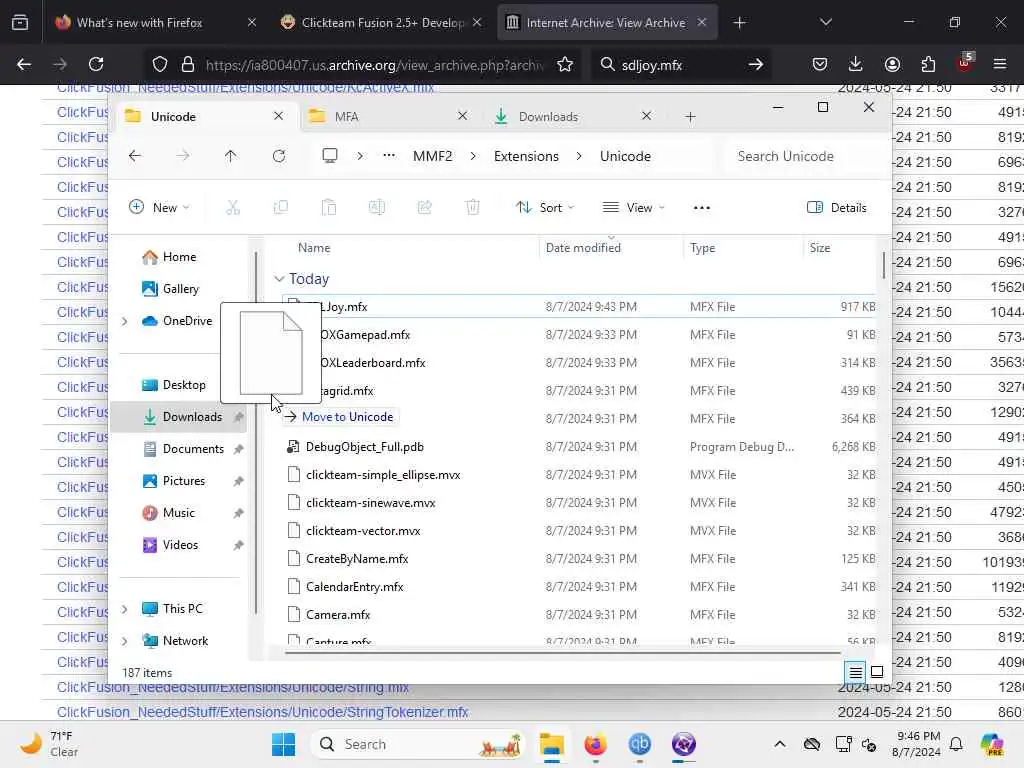1024x768 pixels.
Task: Go up one folder level
Action: (231, 156)
